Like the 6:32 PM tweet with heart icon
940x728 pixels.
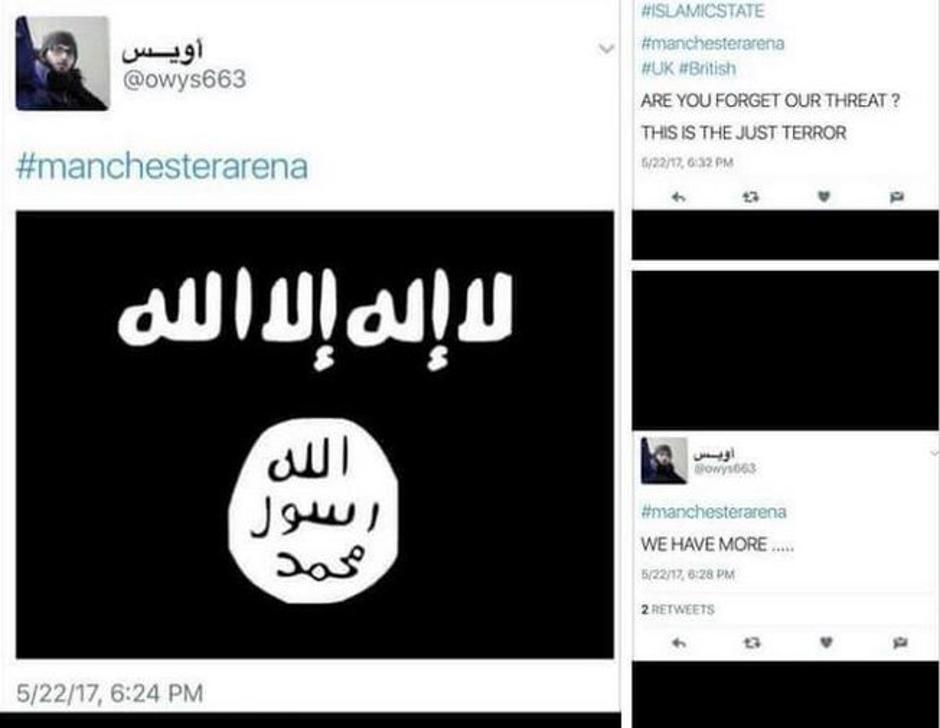[825, 197]
